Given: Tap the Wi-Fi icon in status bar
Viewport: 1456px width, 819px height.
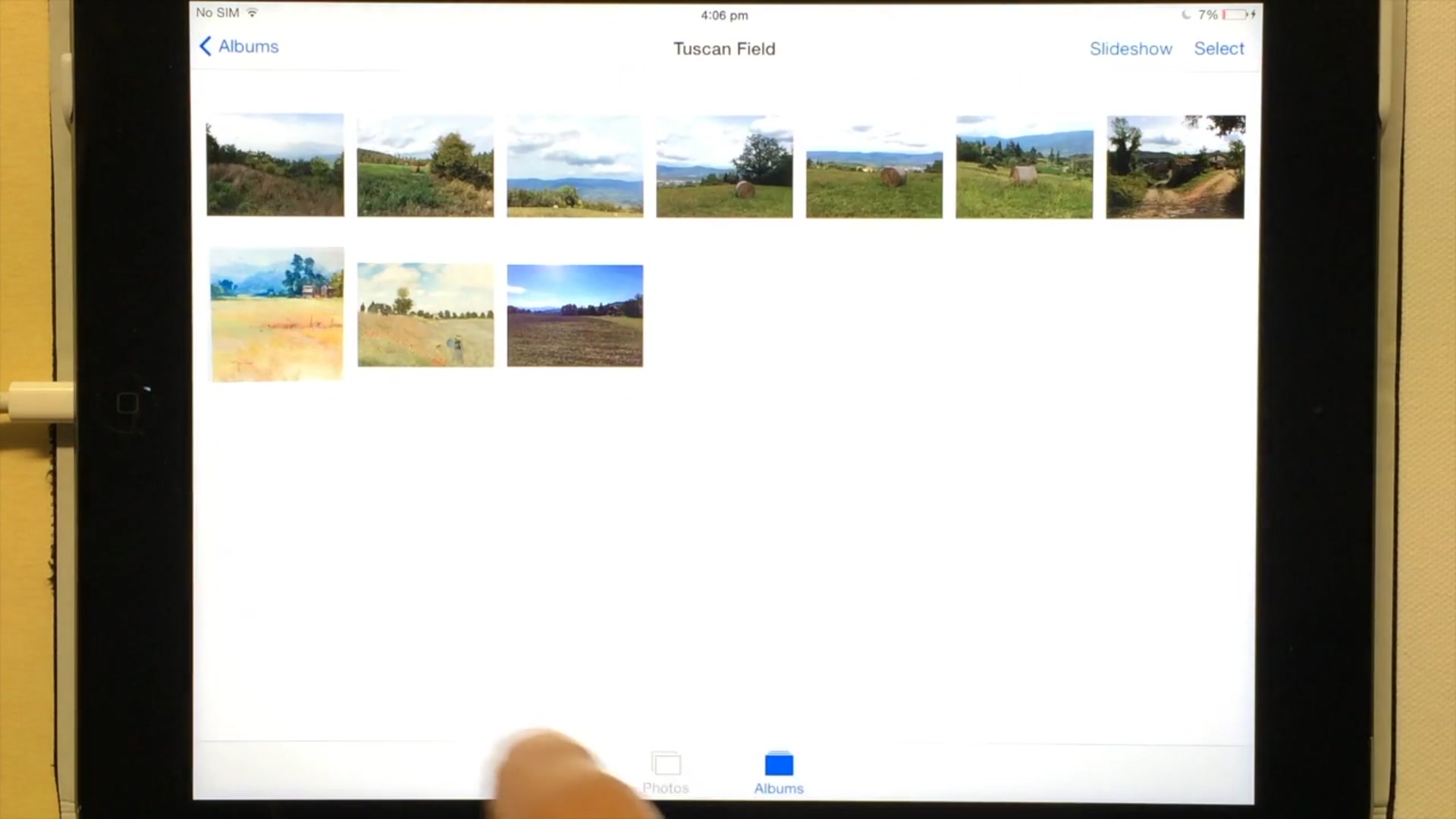Looking at the screenshot, I should pos(253,13).
